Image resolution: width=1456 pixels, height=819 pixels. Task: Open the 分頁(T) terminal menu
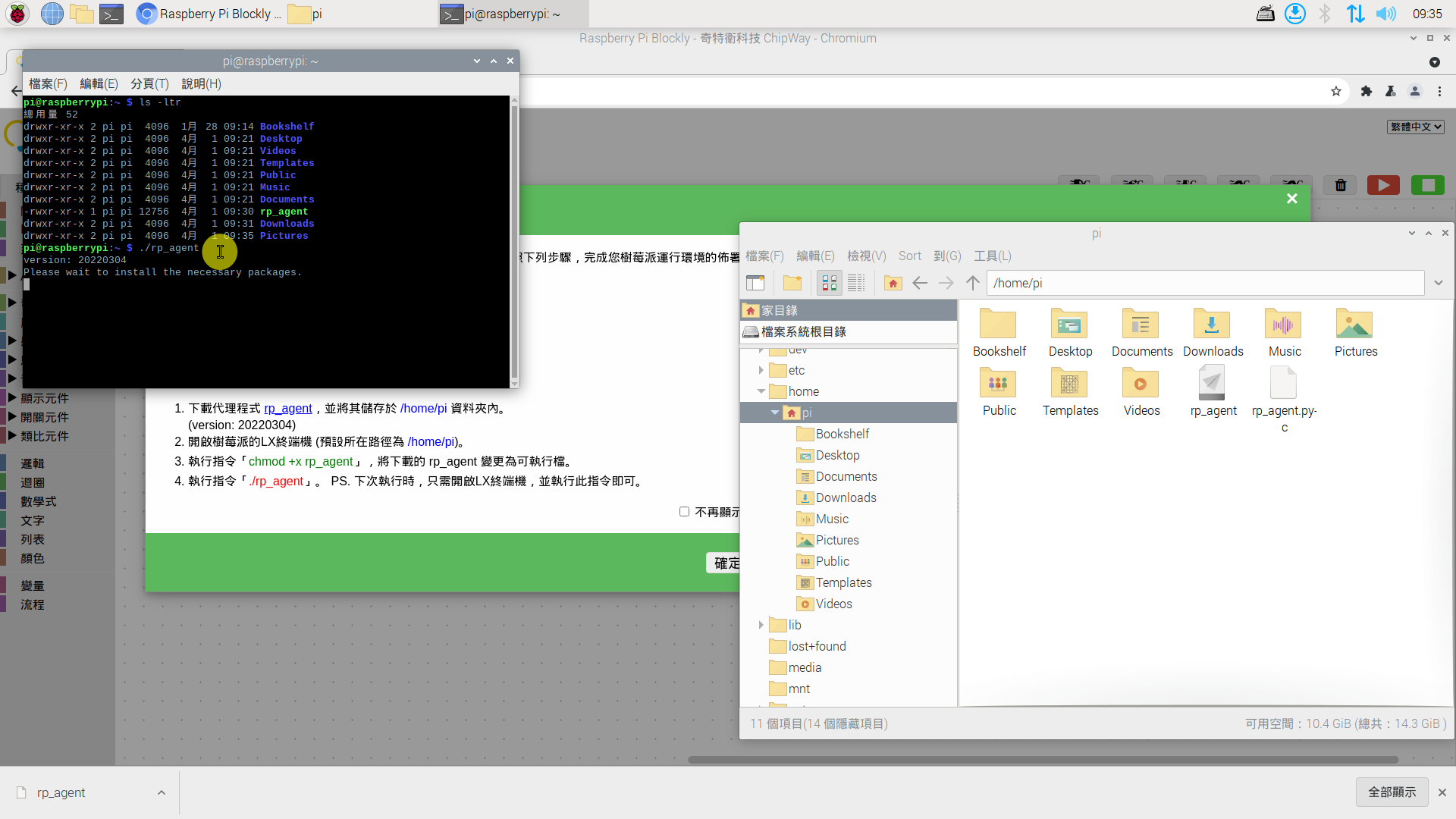pyautogui.click(x=149, y=83)
